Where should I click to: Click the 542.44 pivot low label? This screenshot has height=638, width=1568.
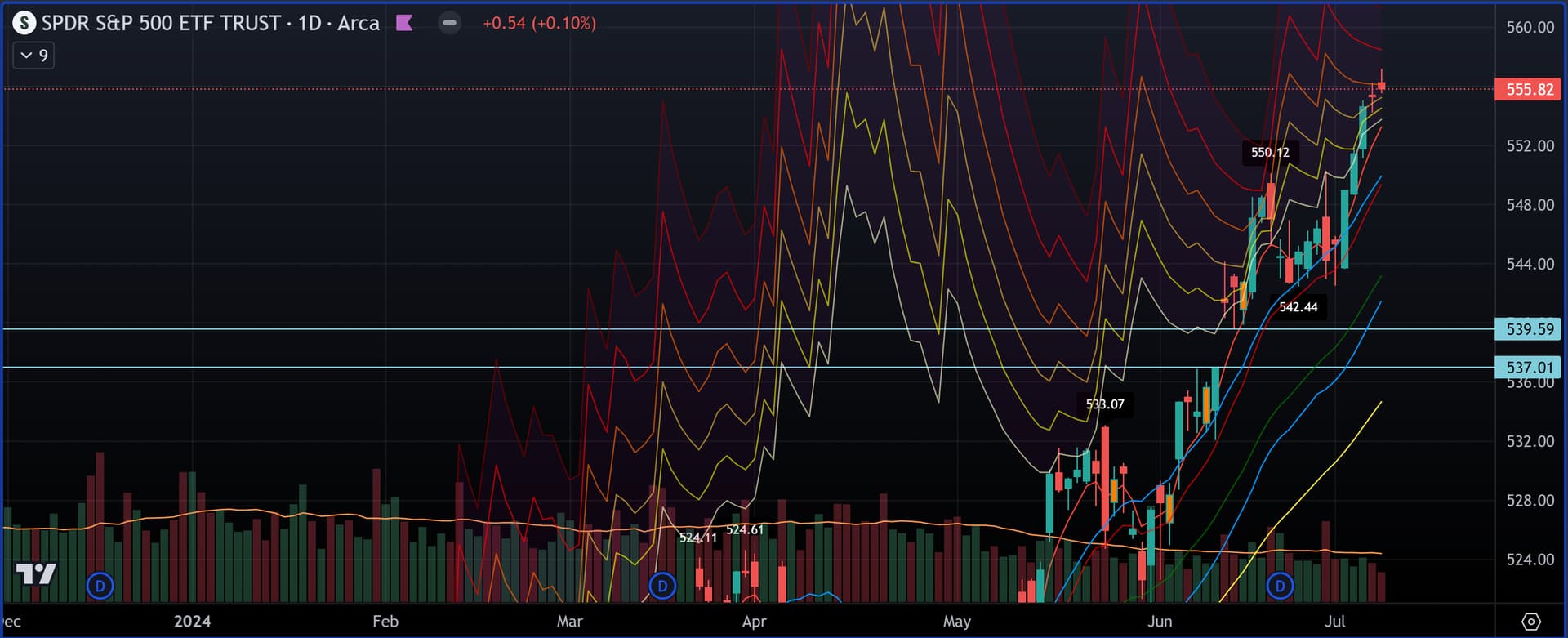pyautogui.click(x=1298, y=307)
